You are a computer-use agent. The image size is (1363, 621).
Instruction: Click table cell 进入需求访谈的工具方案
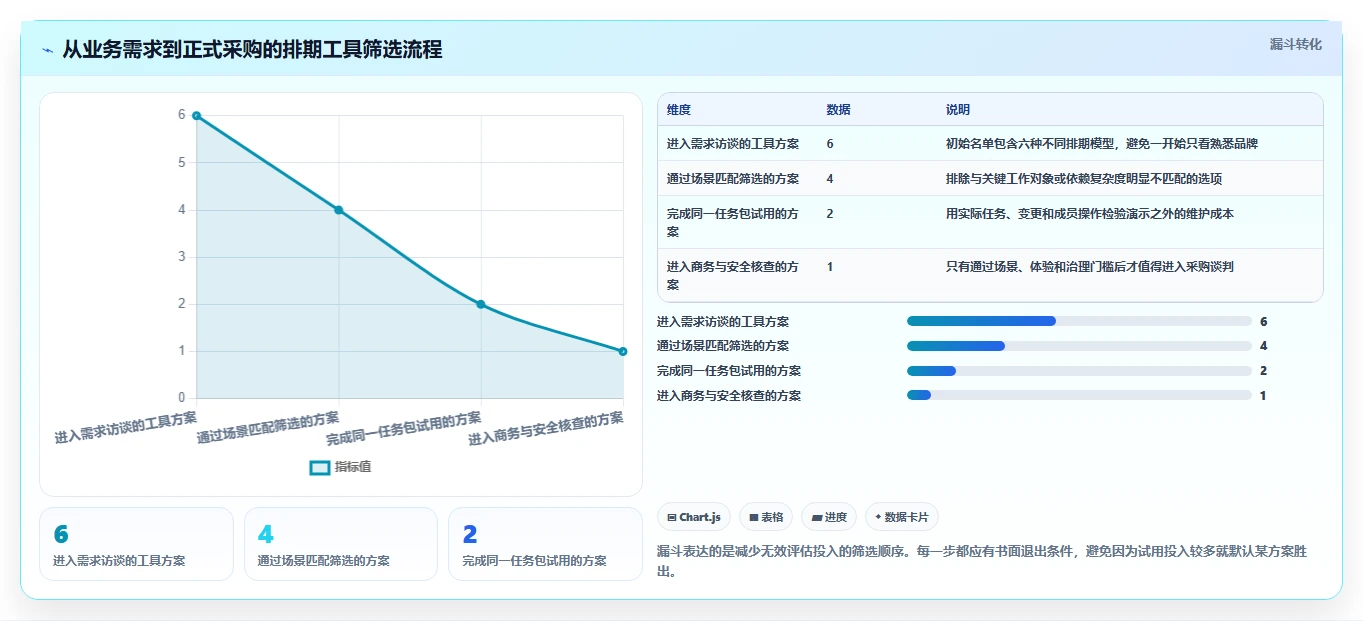(733, 144)
